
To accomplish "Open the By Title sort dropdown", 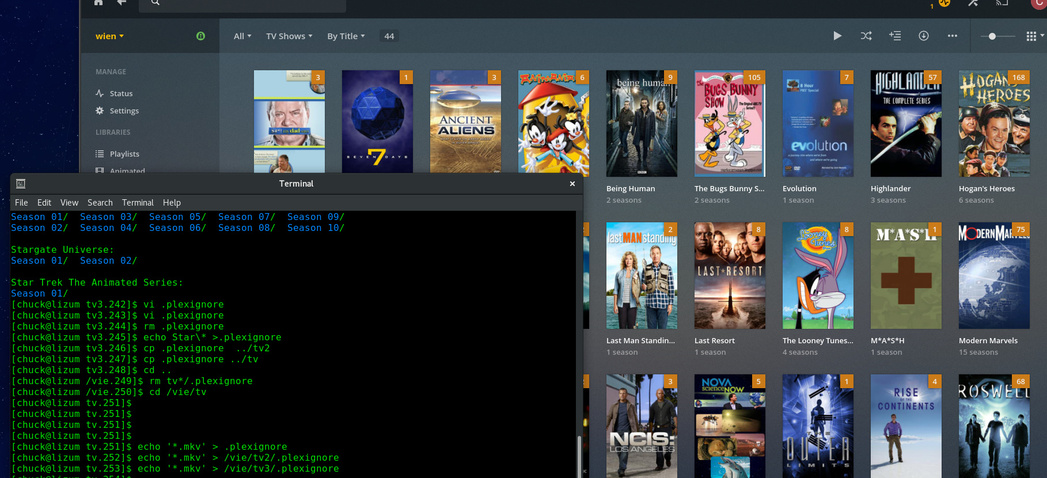I will coord(346,36).
